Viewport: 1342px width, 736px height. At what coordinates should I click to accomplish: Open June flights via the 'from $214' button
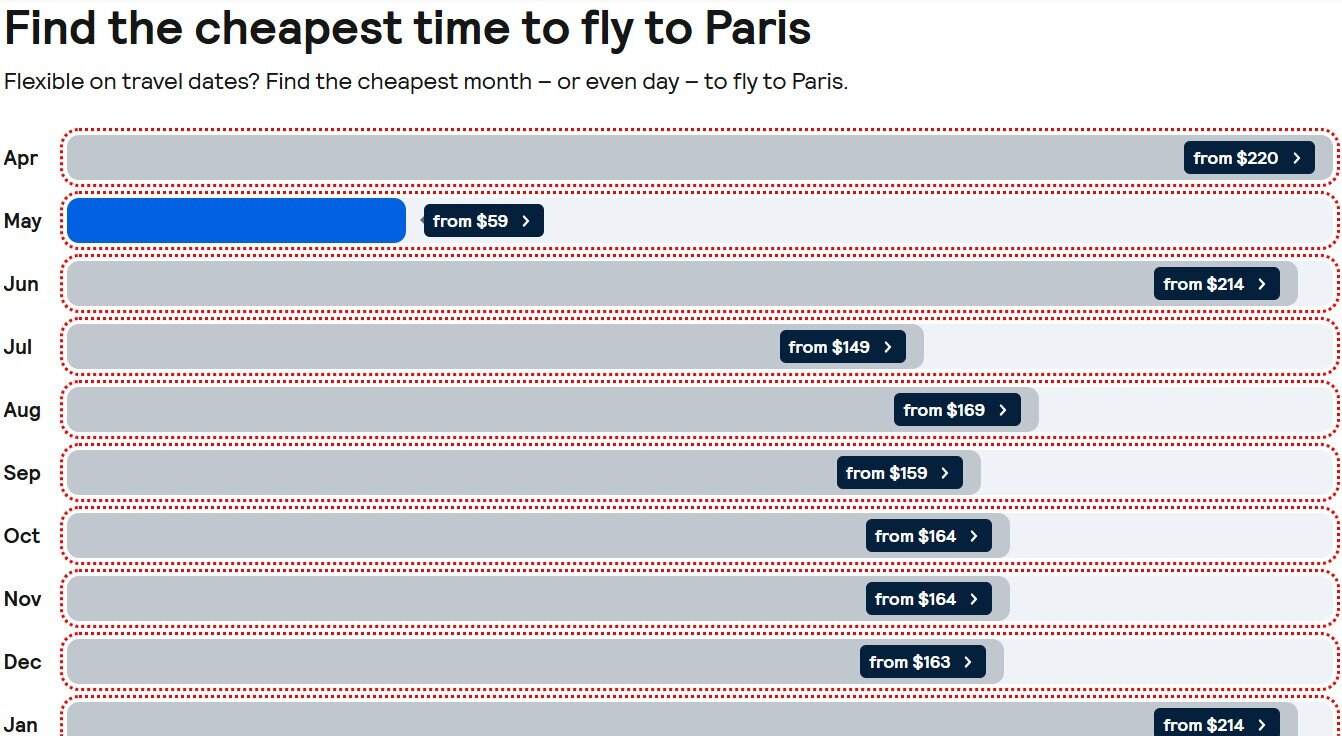click(x=1217, y=283)
